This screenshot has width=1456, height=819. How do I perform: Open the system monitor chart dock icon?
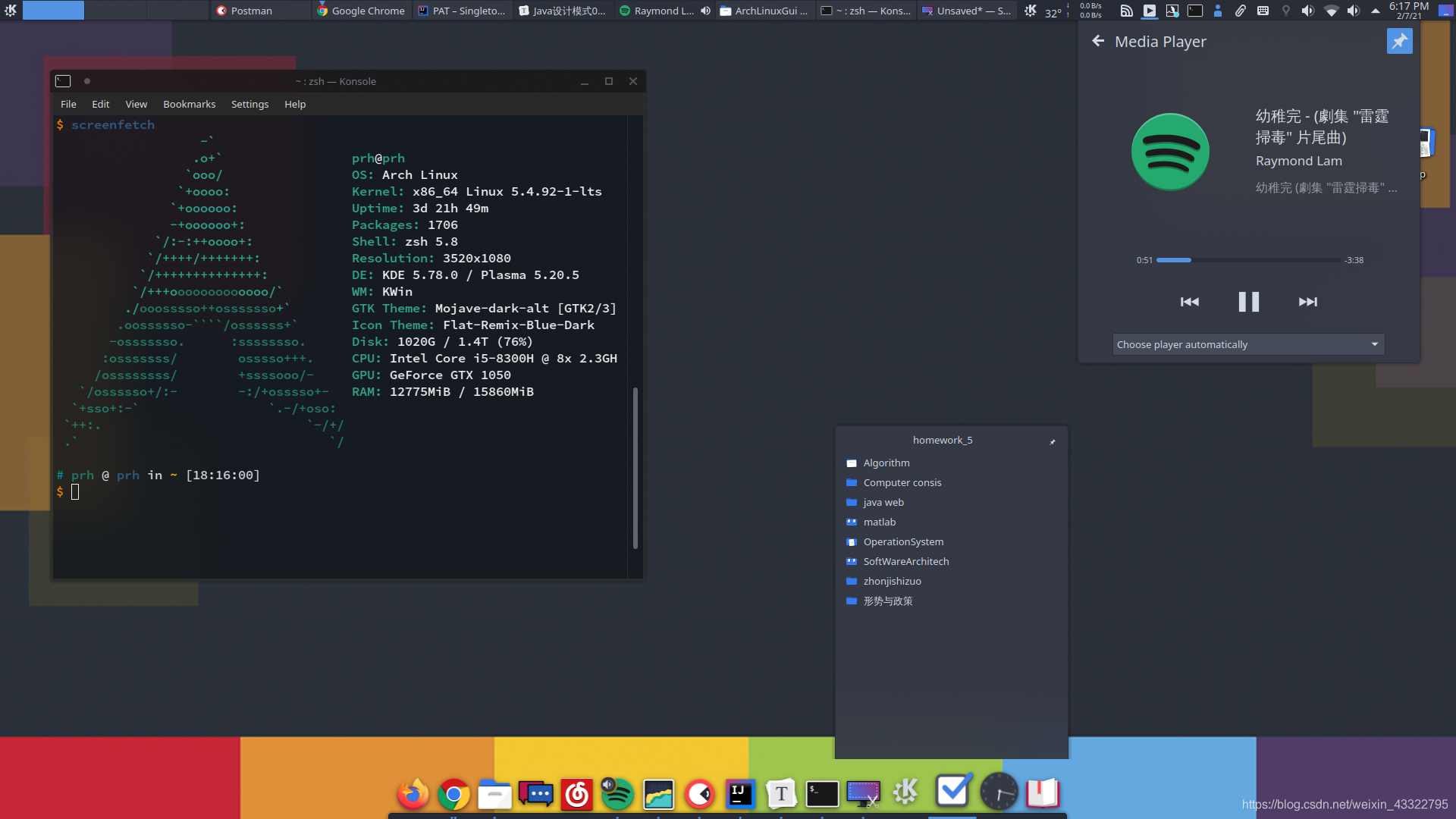pyautogui.click(x=658, y=794)
